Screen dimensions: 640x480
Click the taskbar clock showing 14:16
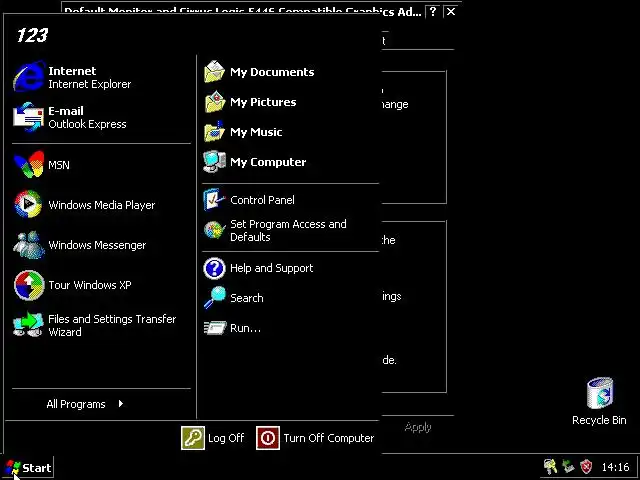coord(616,467)
